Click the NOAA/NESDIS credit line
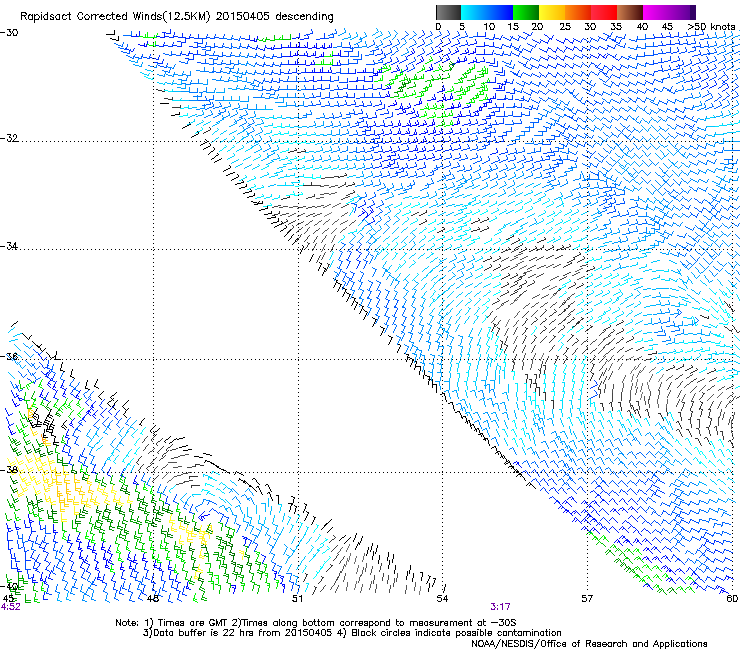This screenshot has width=740, height=650. tap(589, 644)
